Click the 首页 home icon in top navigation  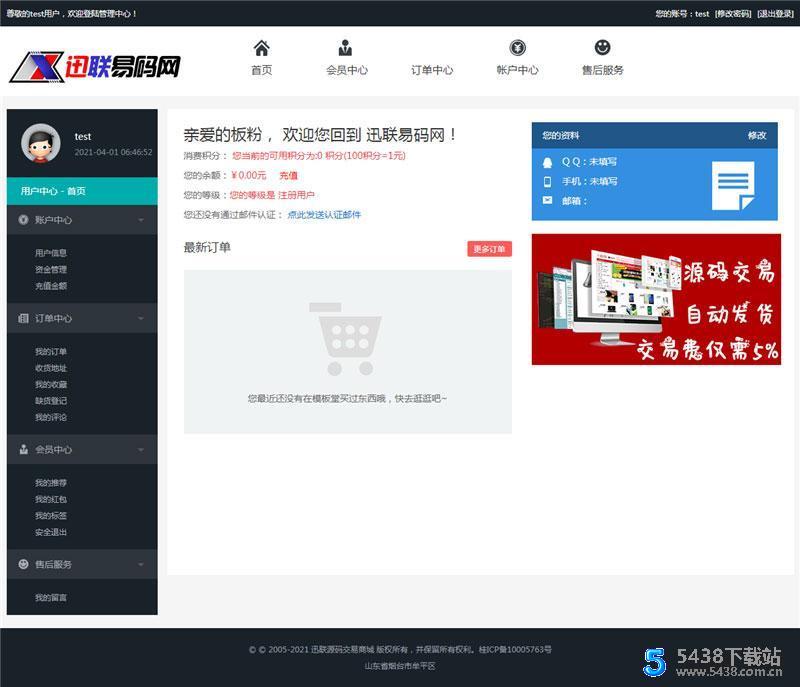261,47
